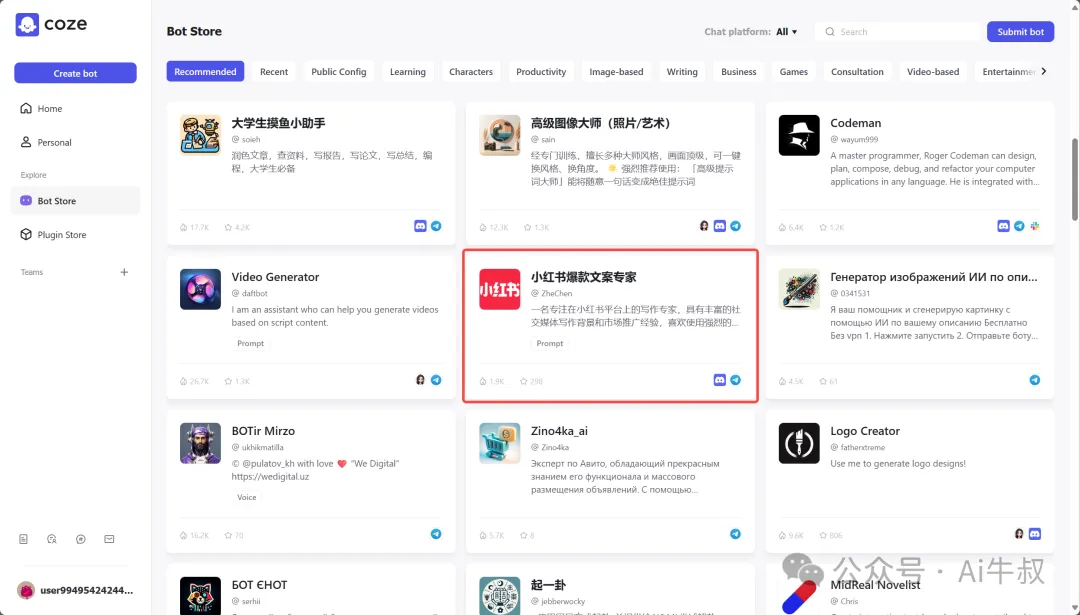Expand more categories with the right chevron

coord(1044,71)
